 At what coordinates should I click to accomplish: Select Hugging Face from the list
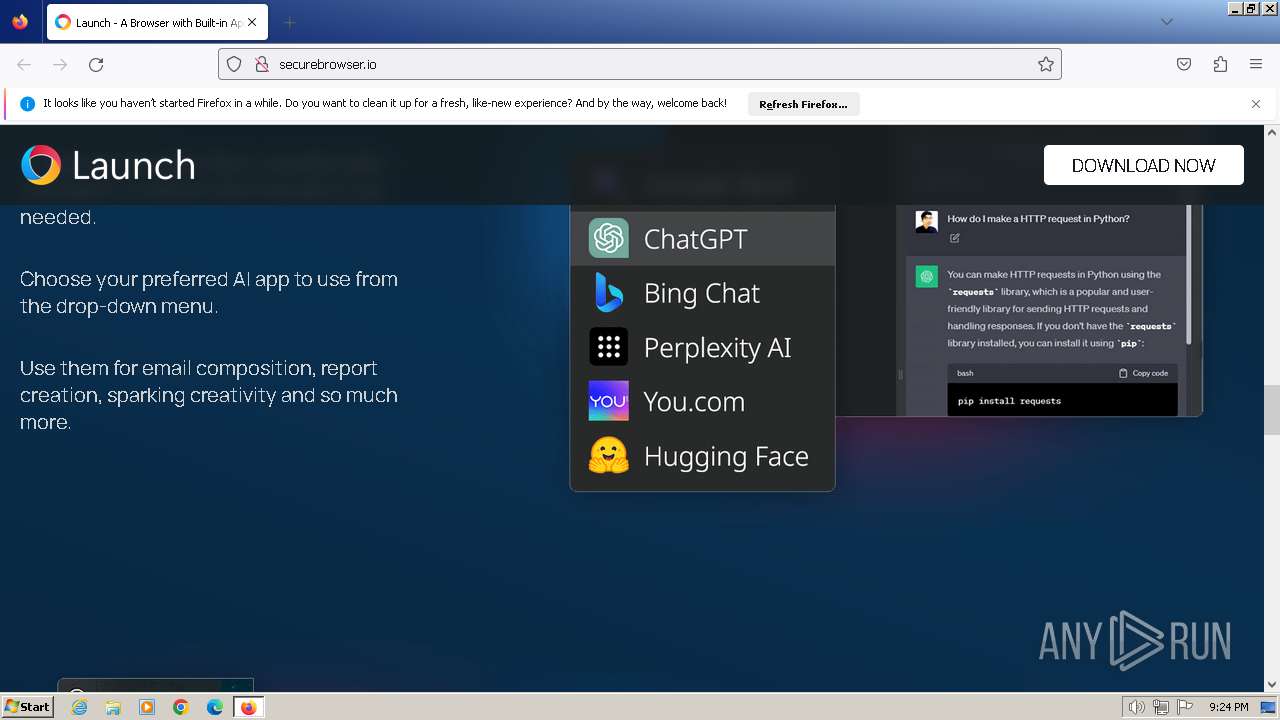[x=702, y=456]
